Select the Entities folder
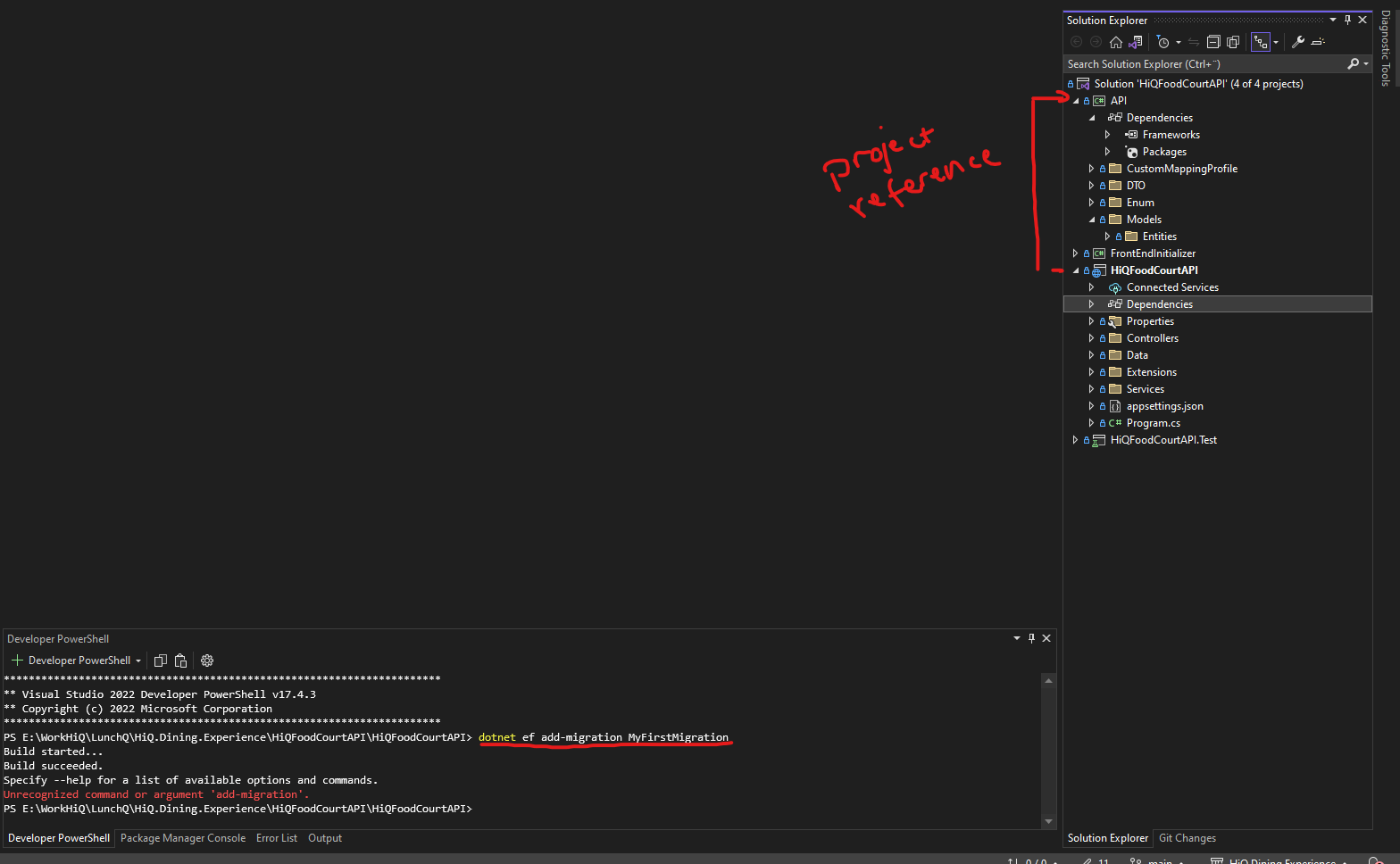Viewport: 1400px width, 864px height. (1160, 237)
